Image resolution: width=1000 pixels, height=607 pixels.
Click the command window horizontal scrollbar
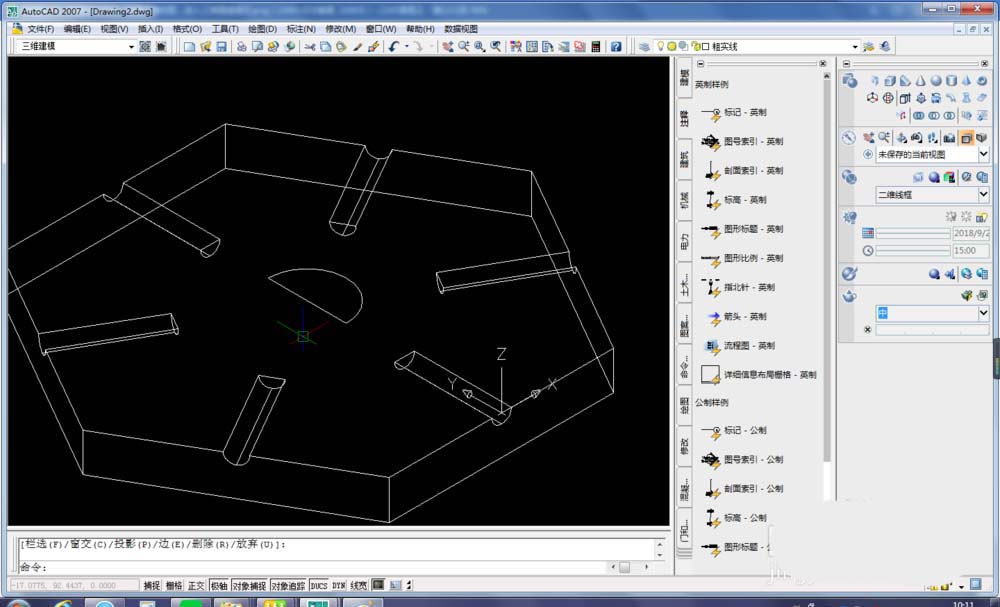tap(629, 567)
